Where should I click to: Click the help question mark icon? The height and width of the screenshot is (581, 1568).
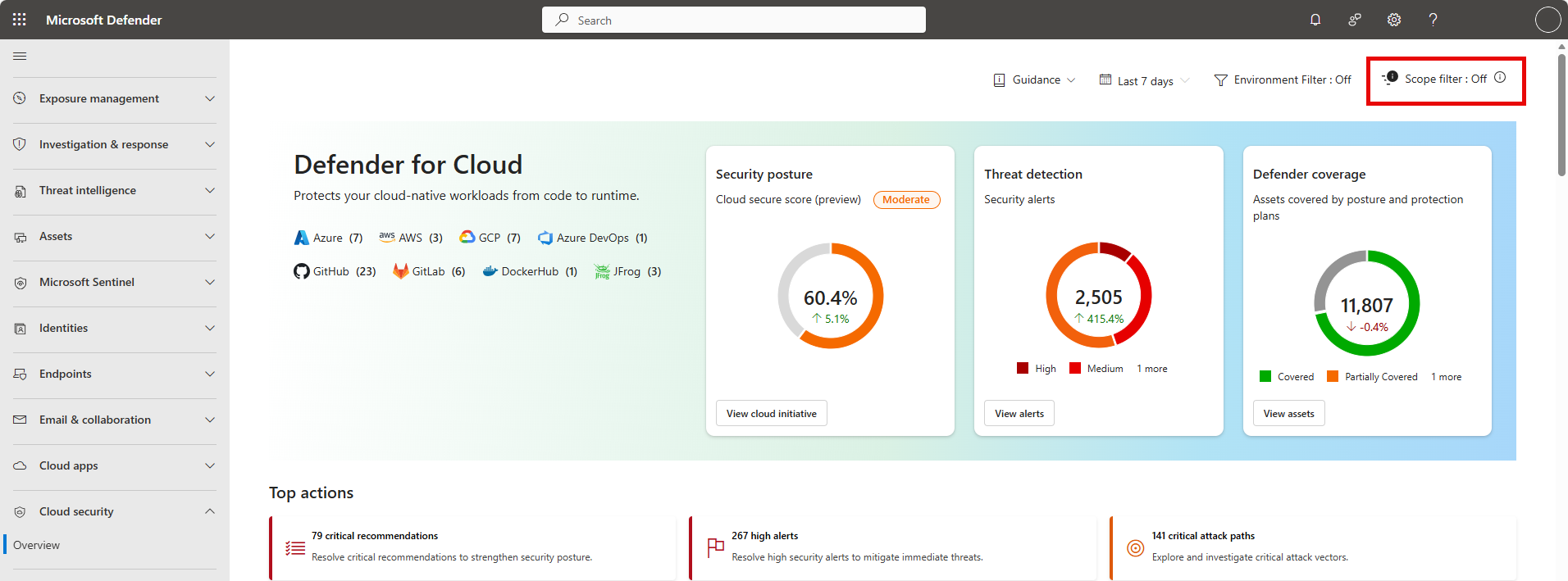(x=1433, y=20)
